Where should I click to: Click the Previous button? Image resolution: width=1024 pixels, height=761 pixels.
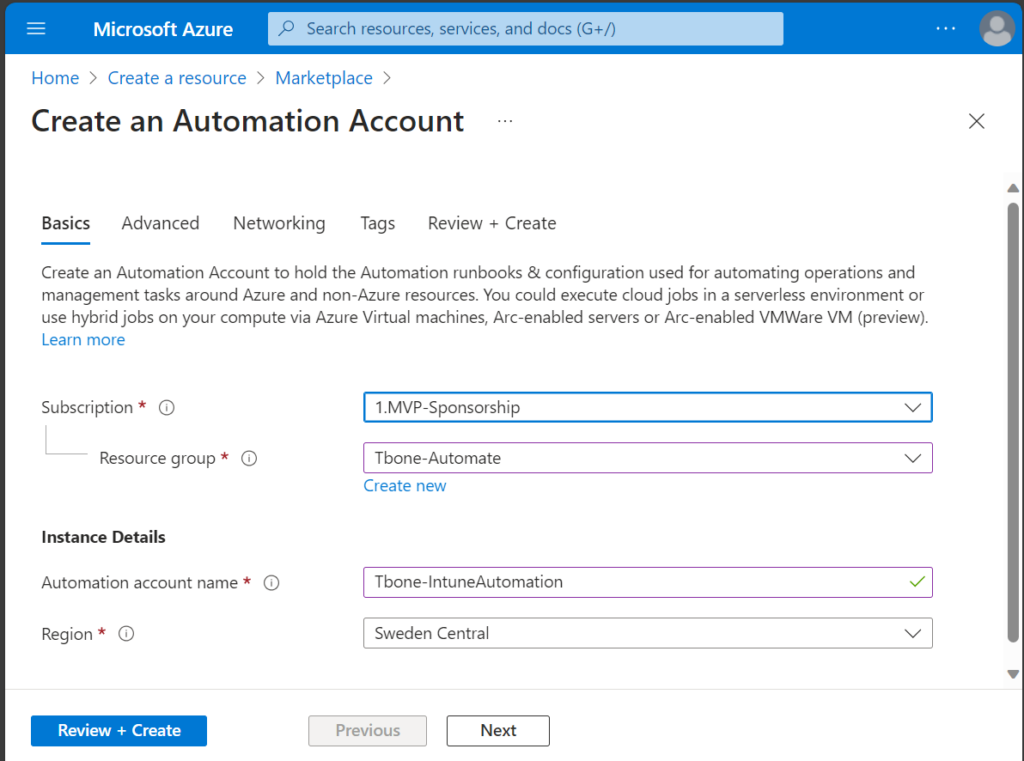tap(368, 730)
